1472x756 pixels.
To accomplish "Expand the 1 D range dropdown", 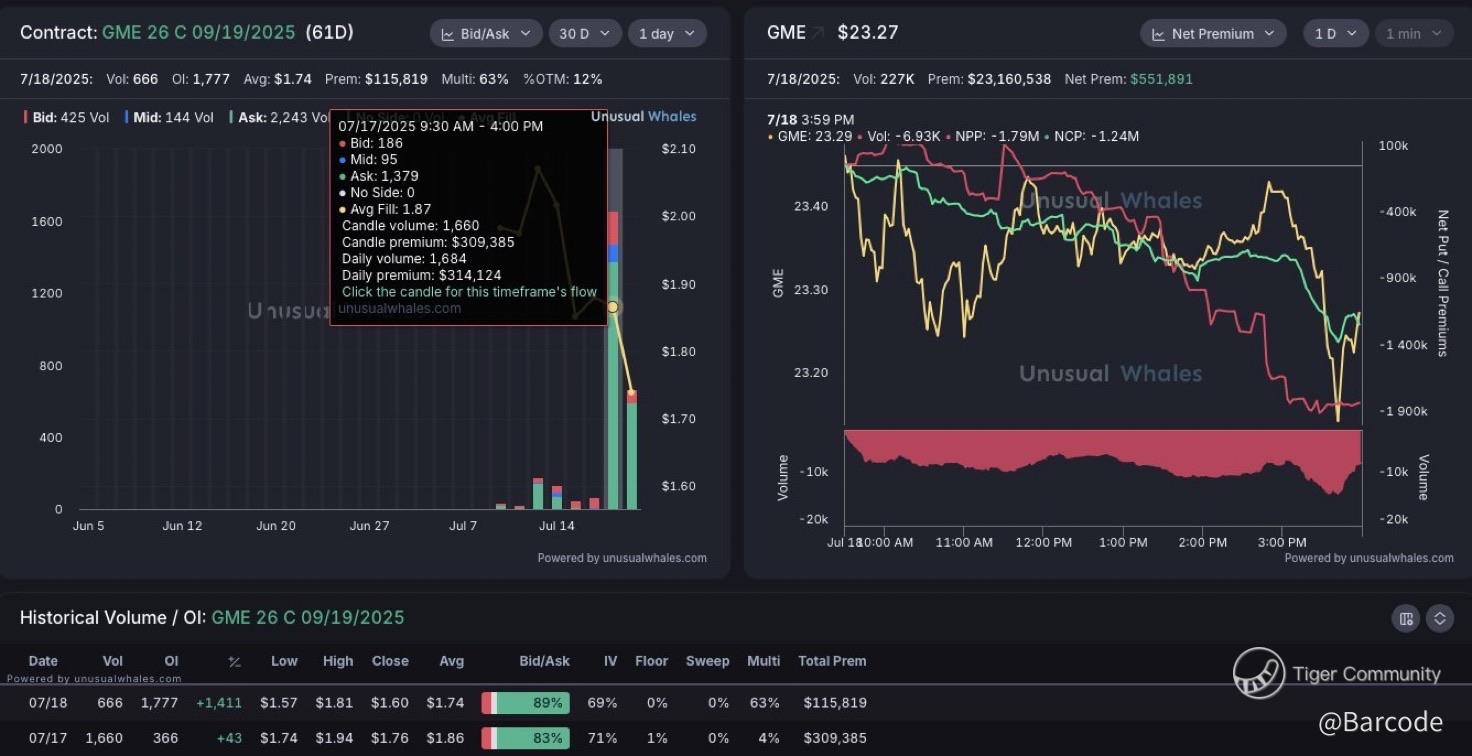I will click(1336, 33).
